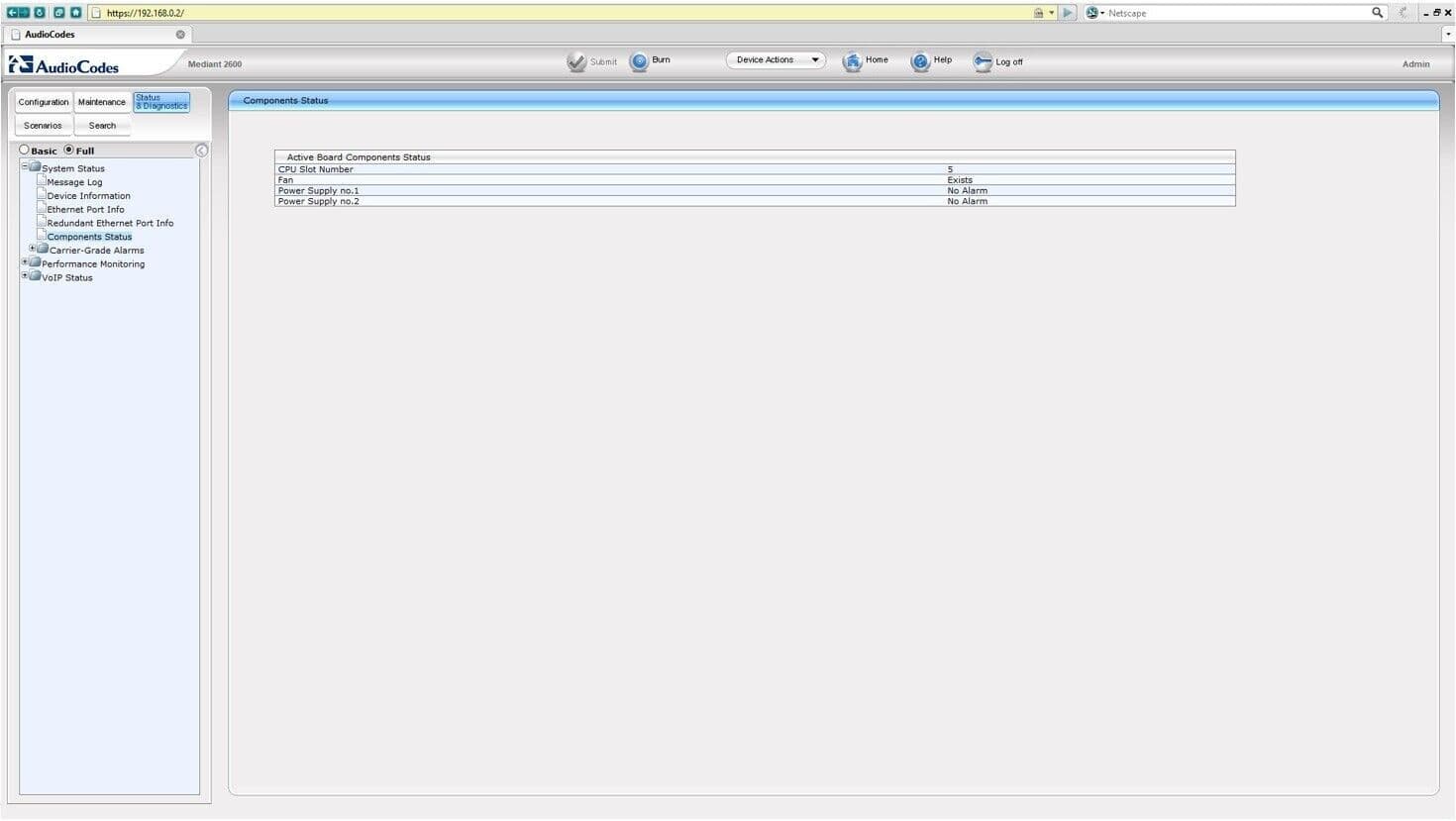Open Help via the question mark icon
The height and width of the screenshot is (821, 1456).
click(920, 61)
